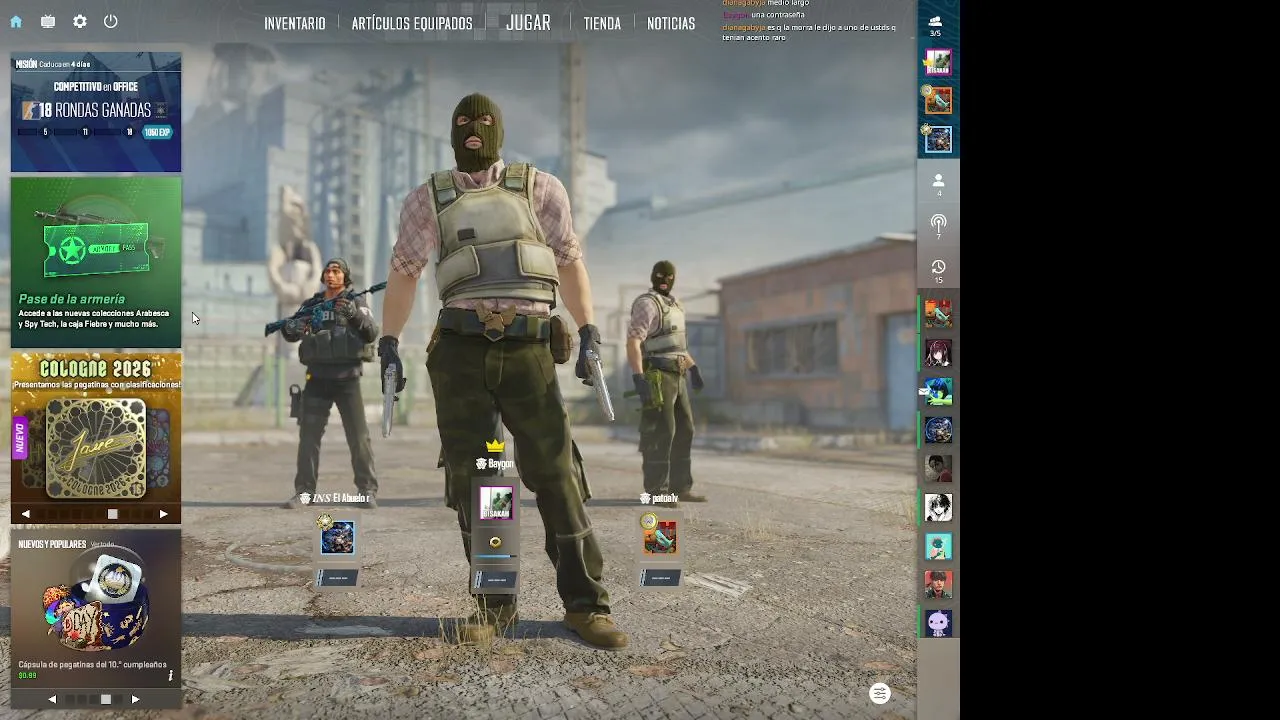Show previous Cologne 2026 carousel slide

click(26, 514)
